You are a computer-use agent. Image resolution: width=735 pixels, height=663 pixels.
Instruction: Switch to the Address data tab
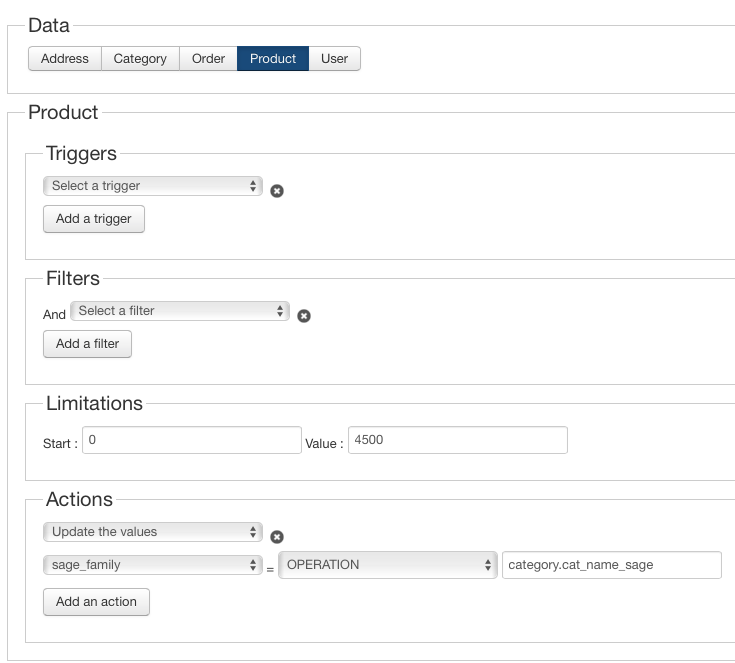[65, 59]
